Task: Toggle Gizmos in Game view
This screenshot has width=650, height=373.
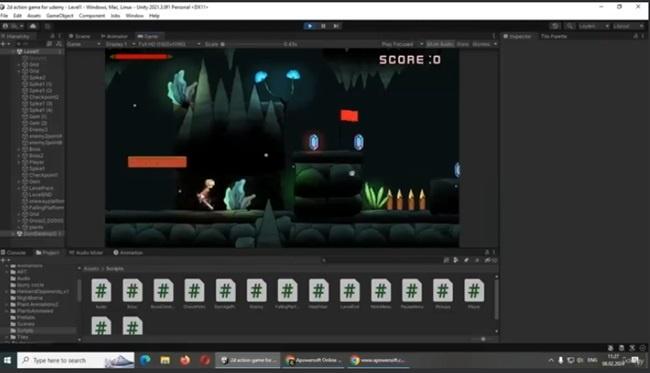Action: [x=481, y=44]
